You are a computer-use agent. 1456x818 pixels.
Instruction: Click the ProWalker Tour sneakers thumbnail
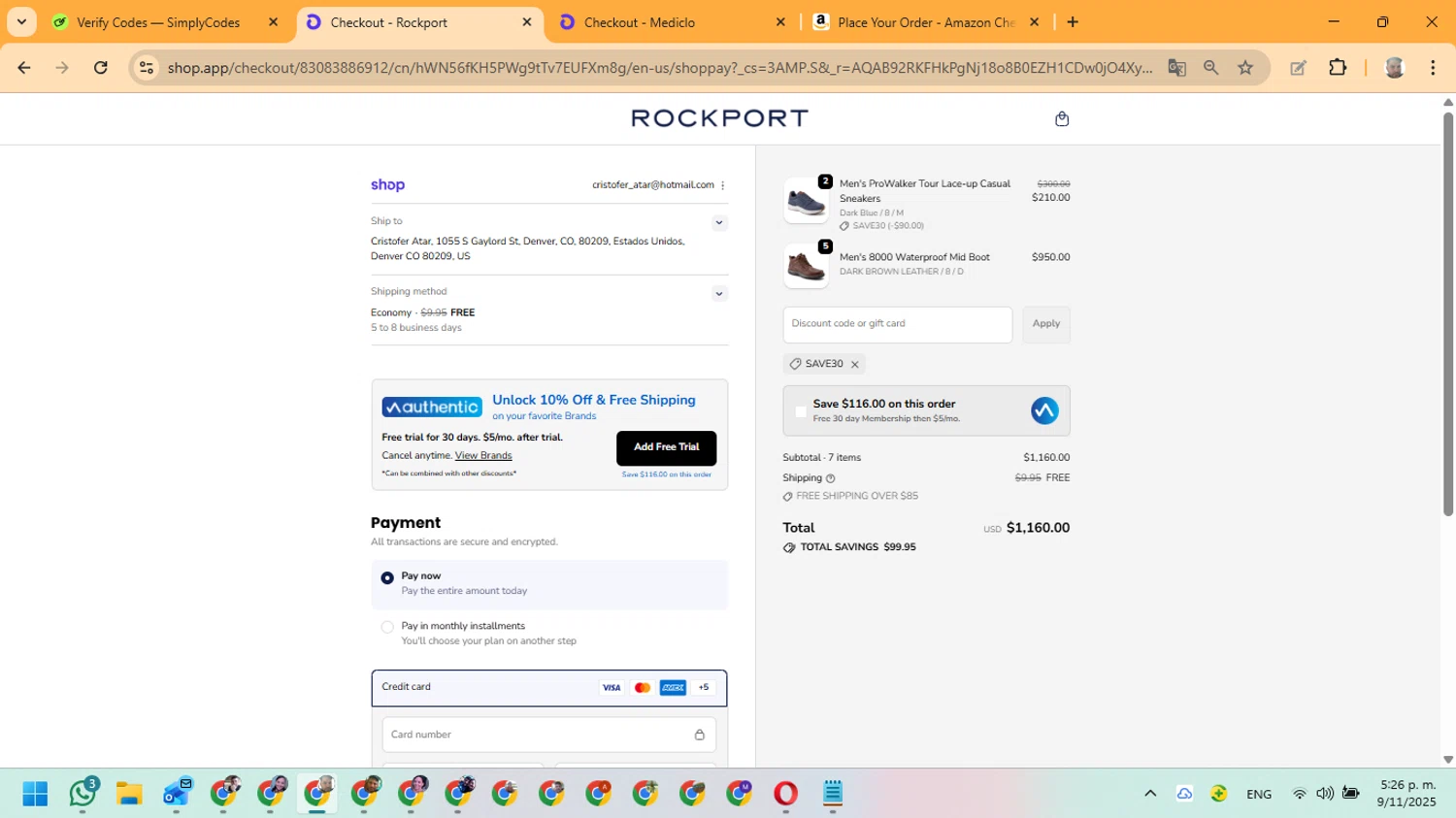(806, 201)
